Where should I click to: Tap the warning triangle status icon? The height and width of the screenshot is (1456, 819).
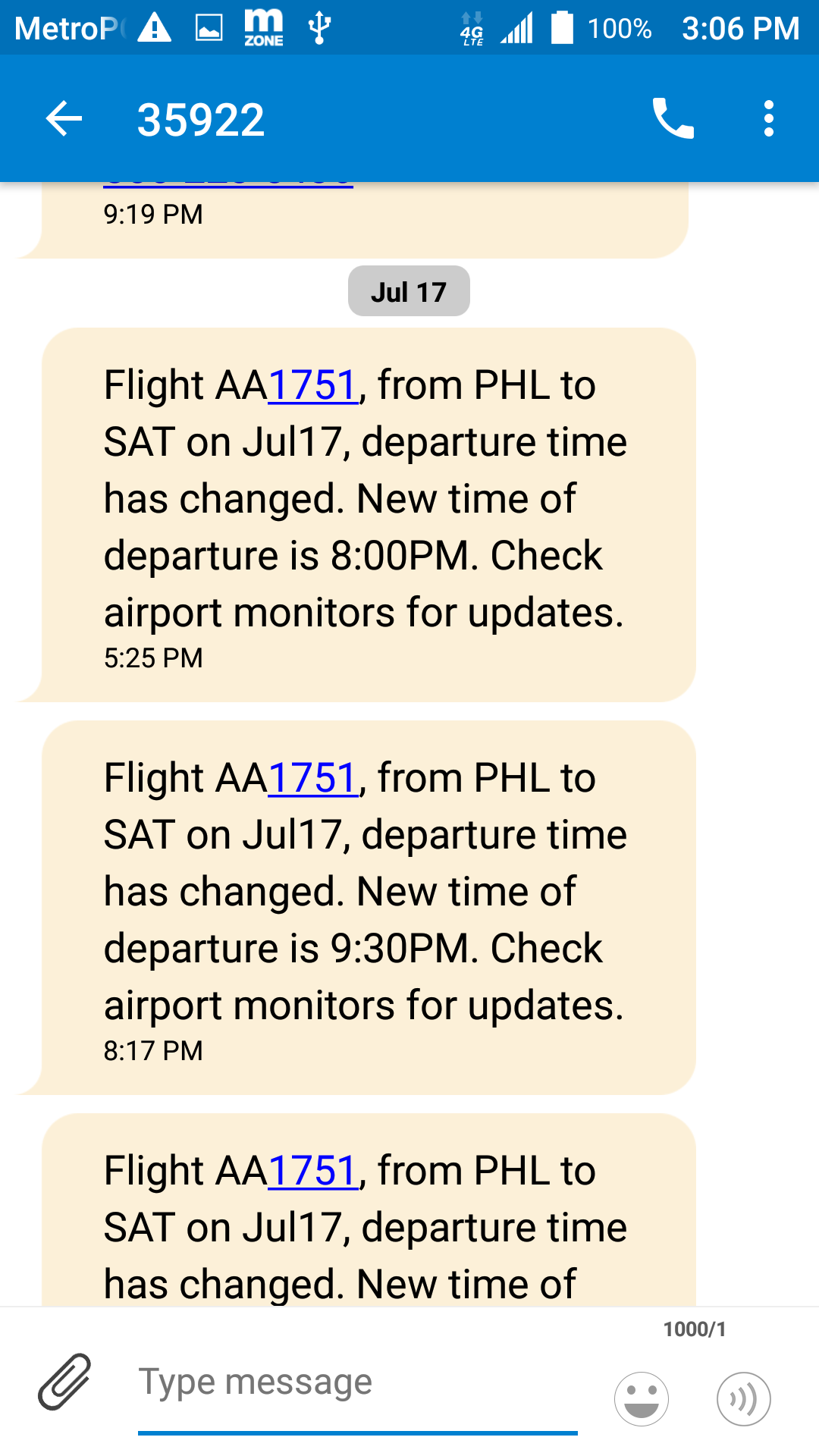155,29
